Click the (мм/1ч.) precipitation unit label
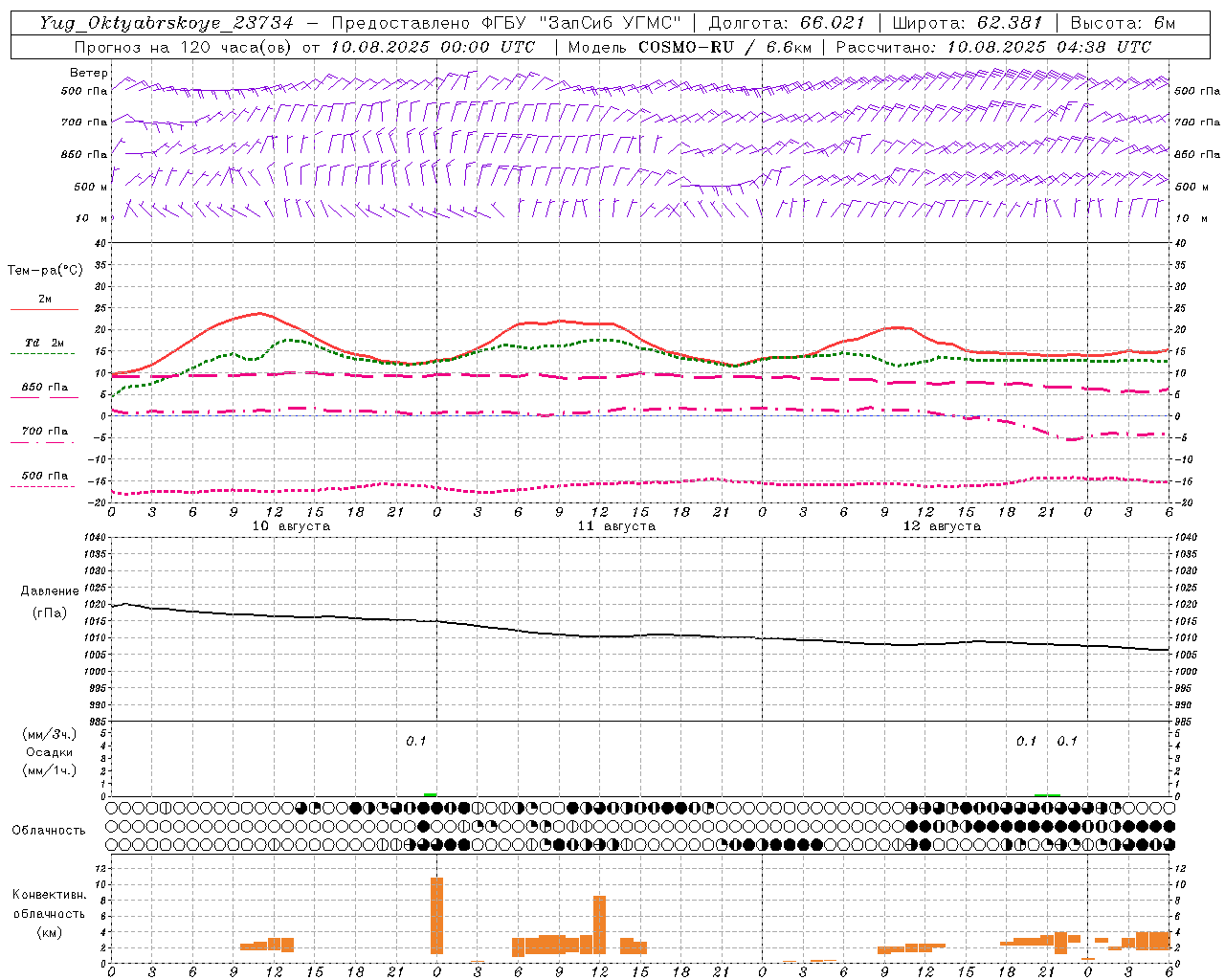This screenshot has height=980, width=1225. 50,770
